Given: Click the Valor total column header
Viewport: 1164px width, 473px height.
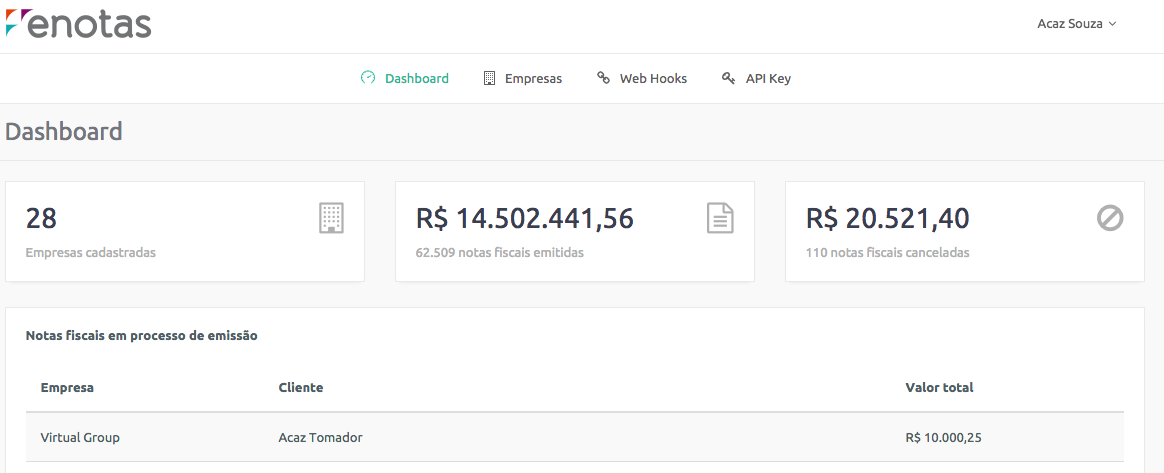Looking at the screenshot, I should 939,388.
